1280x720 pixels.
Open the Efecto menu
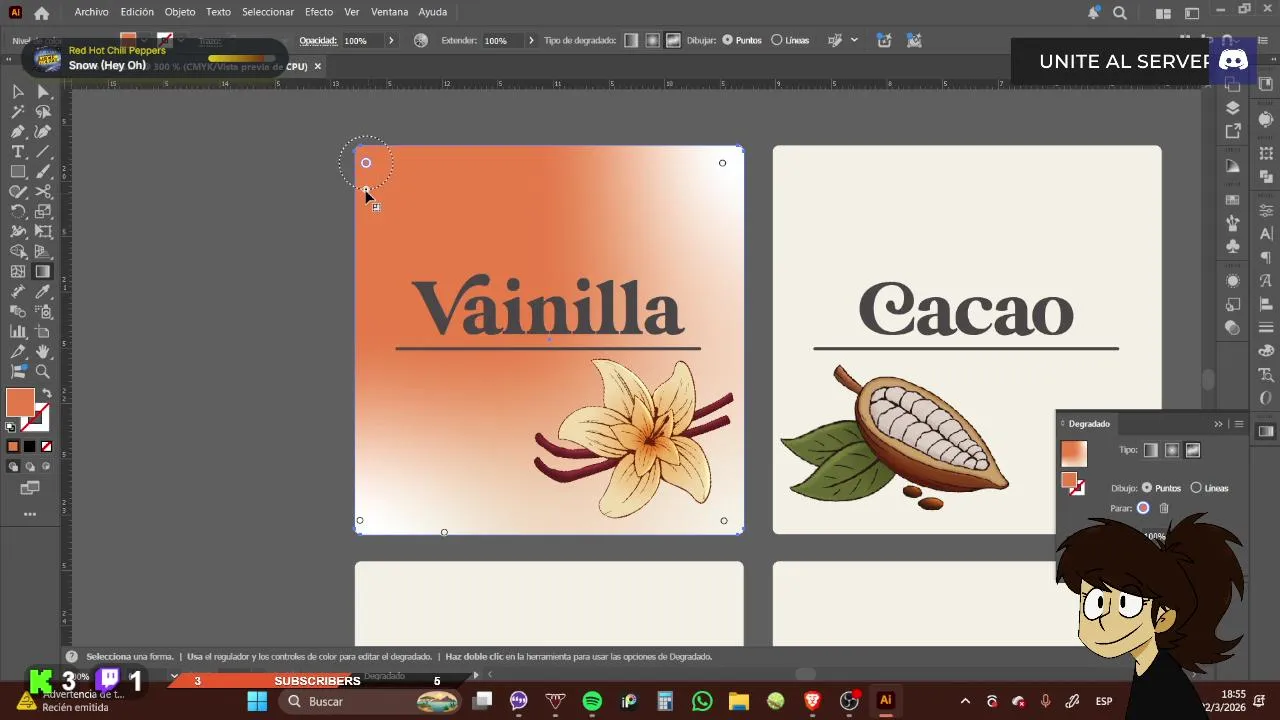[319, 12]
